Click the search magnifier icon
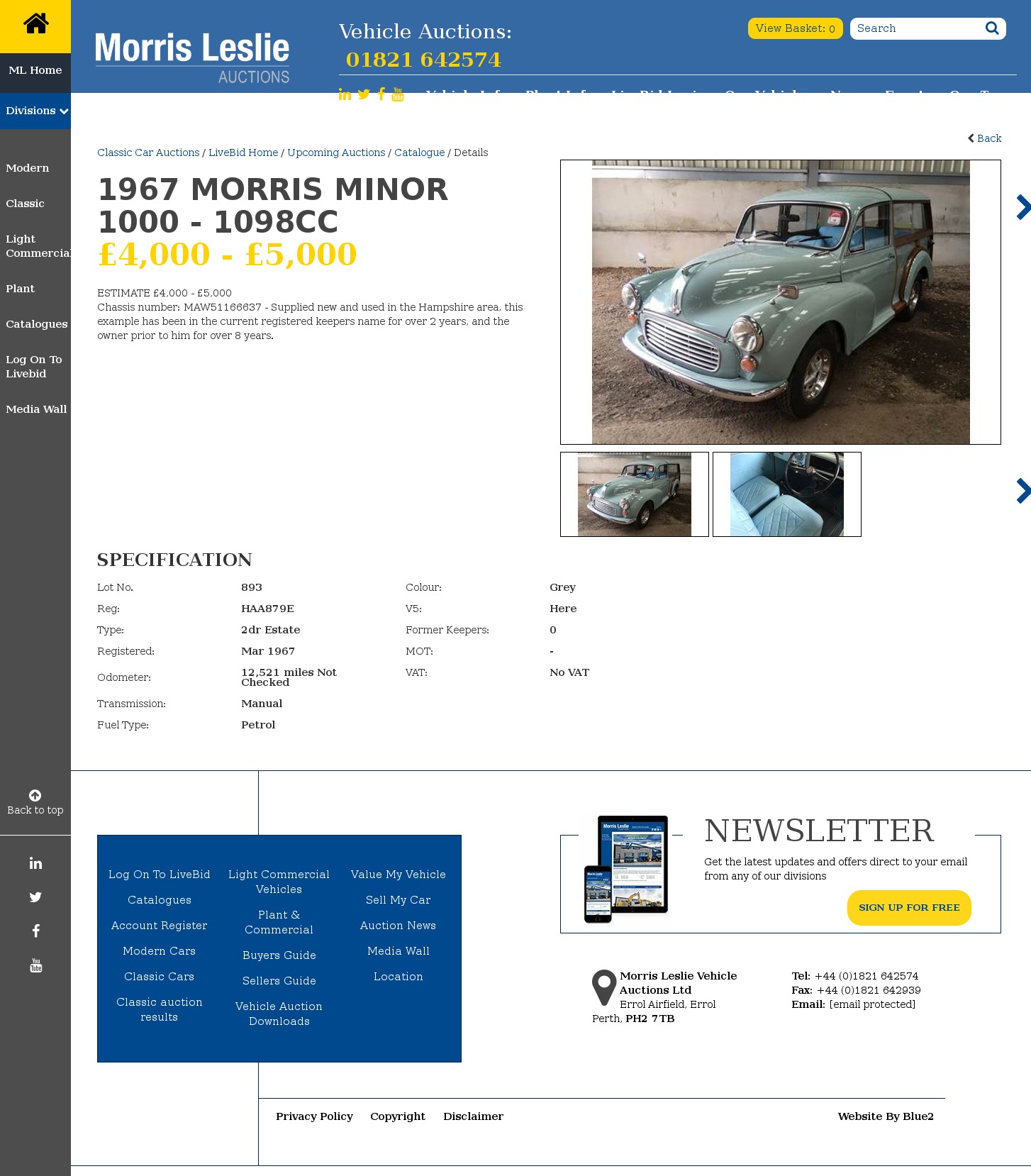The height and width of the screenshot is (1176, 1031). pos(992,28)
